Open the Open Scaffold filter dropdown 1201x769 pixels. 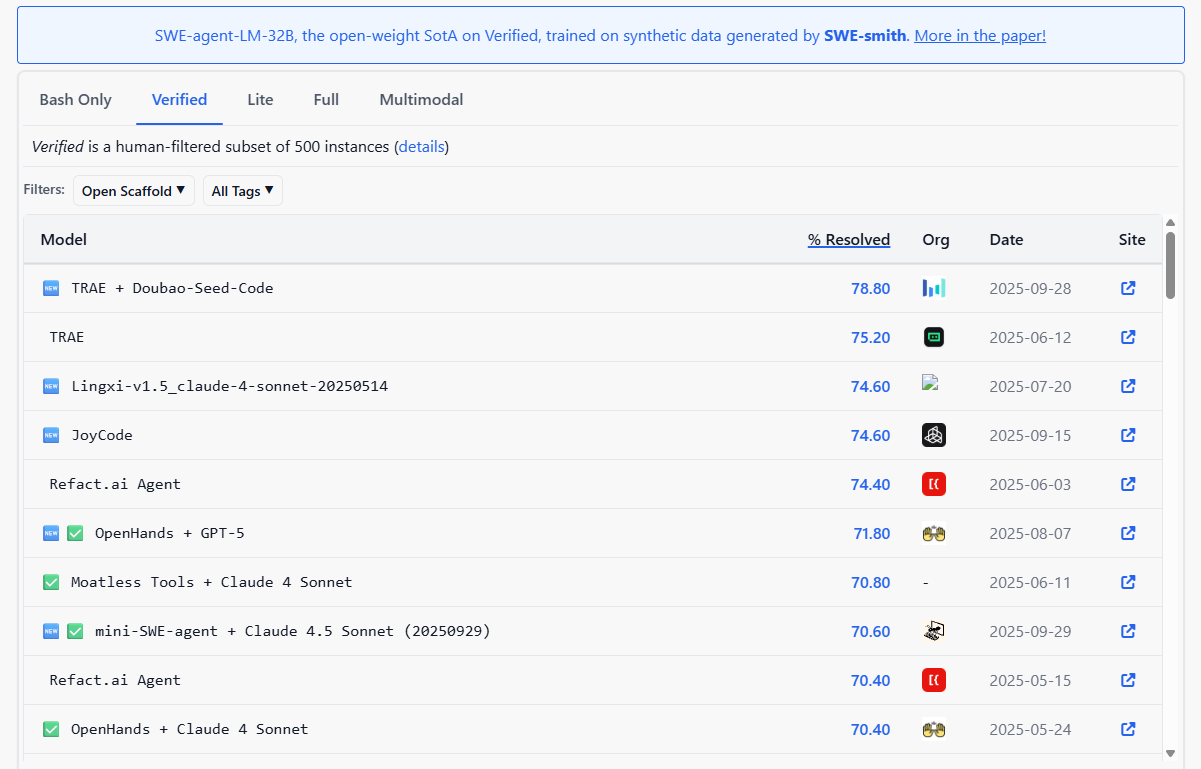click(134, 191)
